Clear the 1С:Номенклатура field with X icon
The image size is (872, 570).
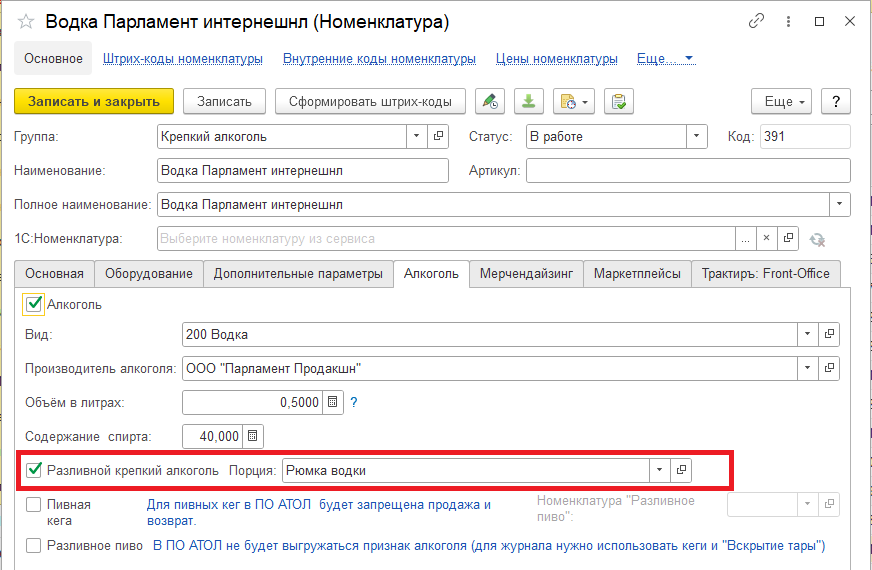tap(766, 238)
